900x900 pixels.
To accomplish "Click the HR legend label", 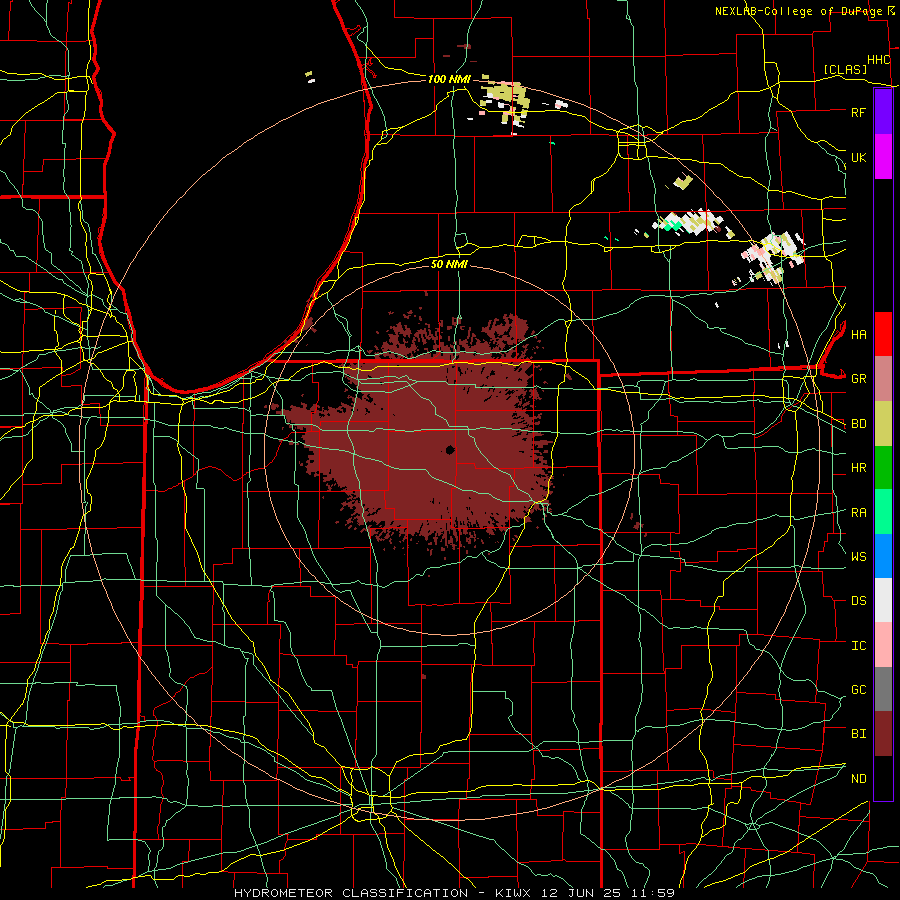I will 858,468.
